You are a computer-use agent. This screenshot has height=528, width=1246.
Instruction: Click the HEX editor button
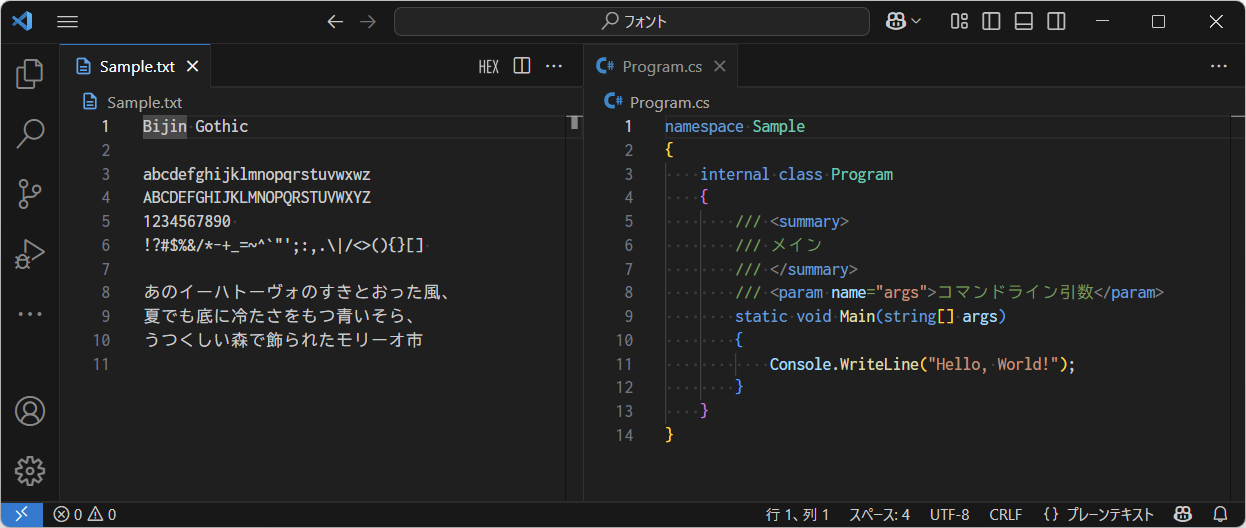click(488, 67)
